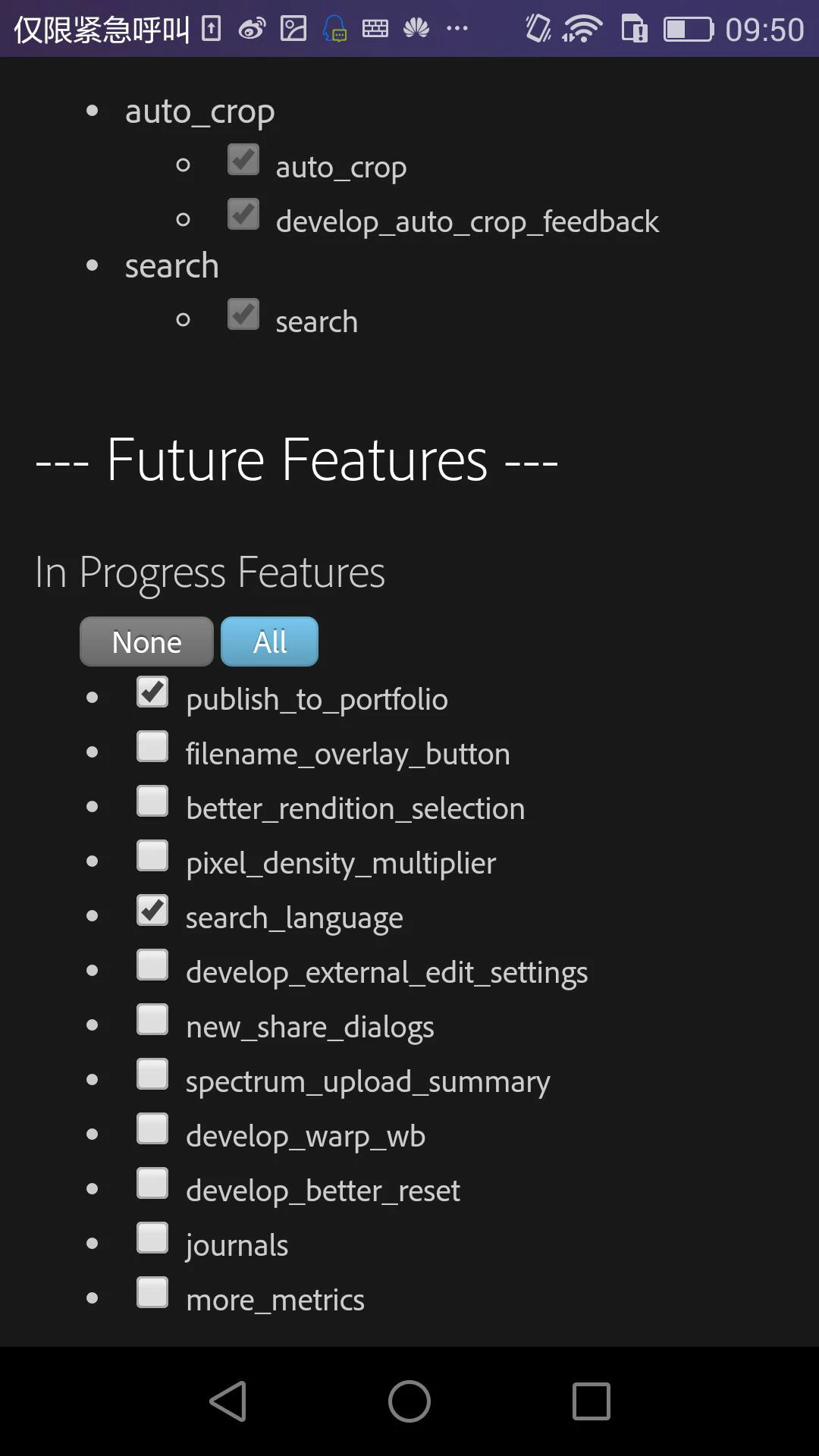
Task: Tap the Weibo icon in status bar
Action: click(x=252, y=30)
